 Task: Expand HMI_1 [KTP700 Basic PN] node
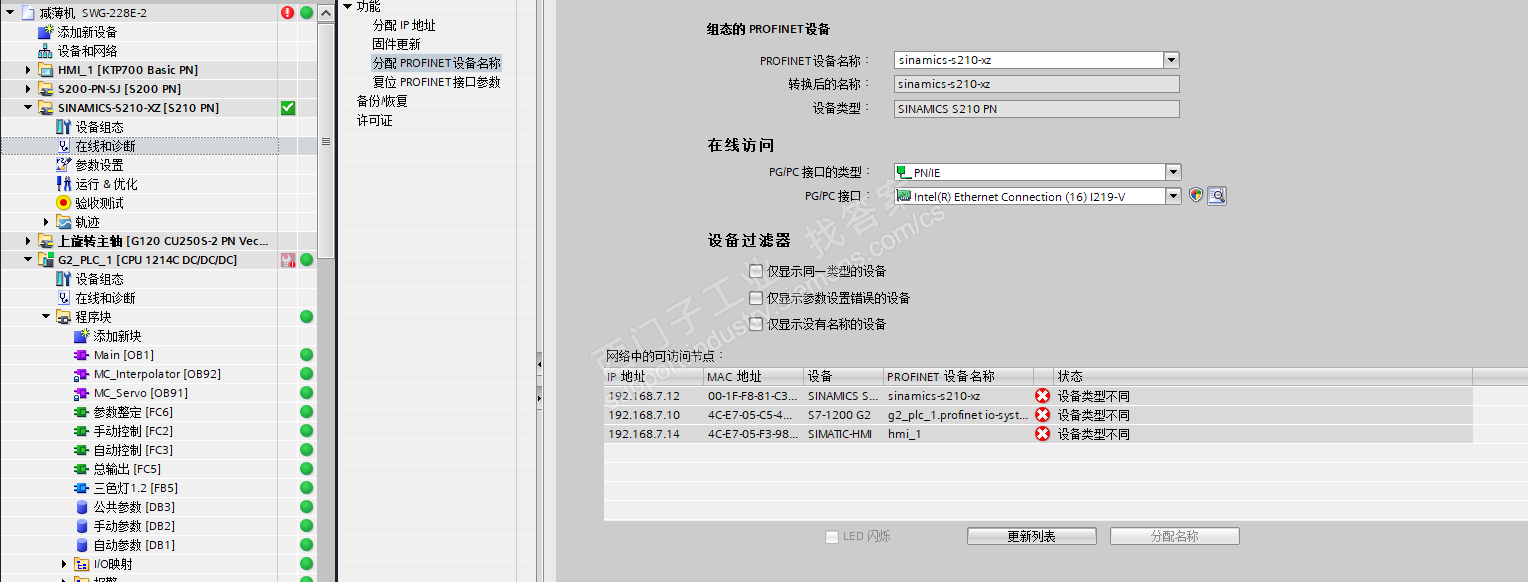pos(28,70)
